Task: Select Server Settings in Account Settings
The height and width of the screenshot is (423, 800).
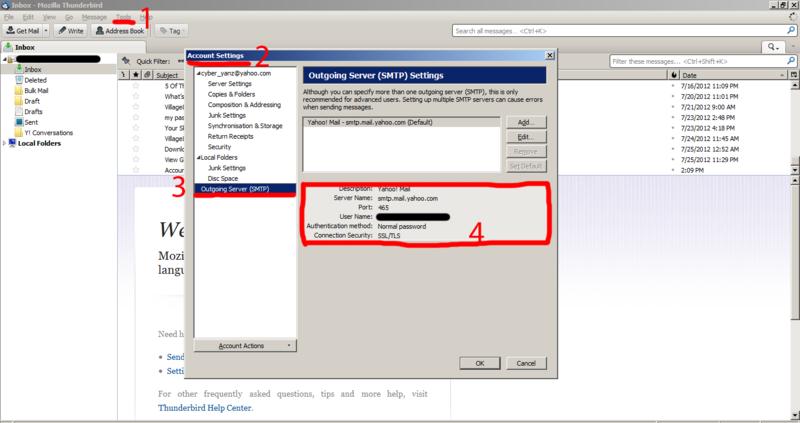Action: point(230,84)
